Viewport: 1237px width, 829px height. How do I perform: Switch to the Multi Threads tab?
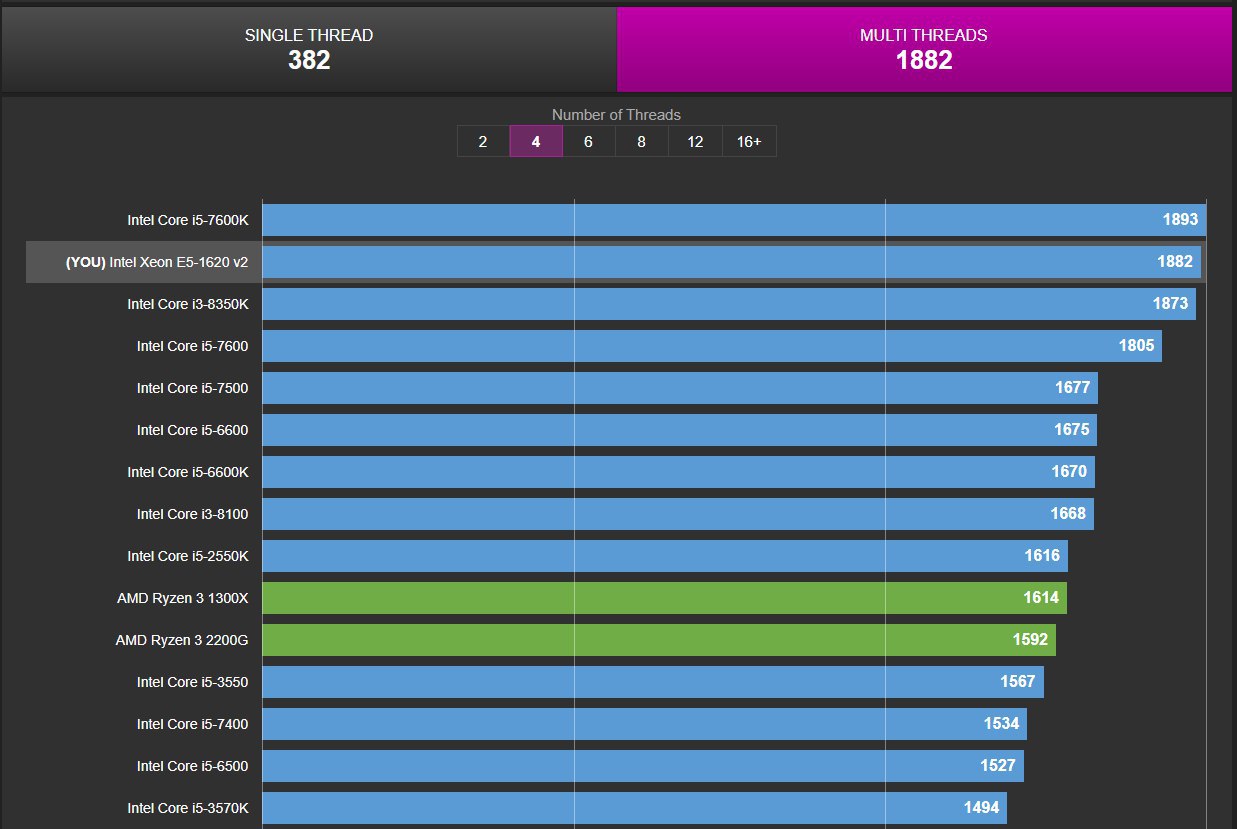pos(924,49)
